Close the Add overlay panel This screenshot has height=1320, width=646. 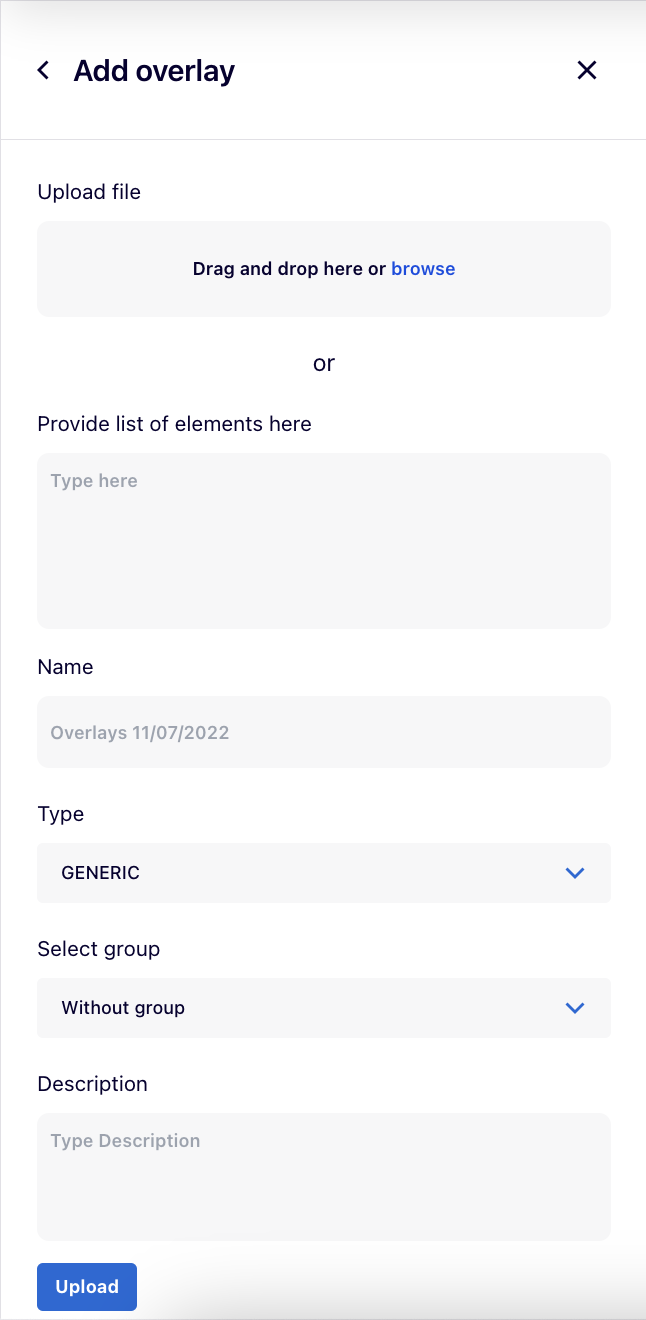tap(587, 70)
